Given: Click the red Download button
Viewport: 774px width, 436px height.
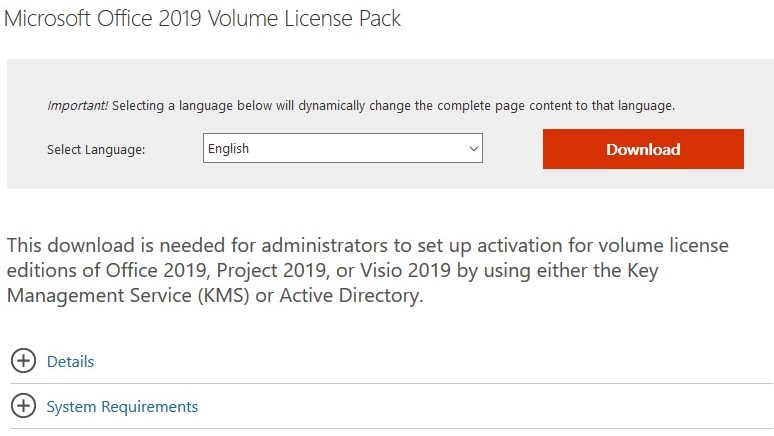Looking at the screenshot, I should tap(643, 149).
